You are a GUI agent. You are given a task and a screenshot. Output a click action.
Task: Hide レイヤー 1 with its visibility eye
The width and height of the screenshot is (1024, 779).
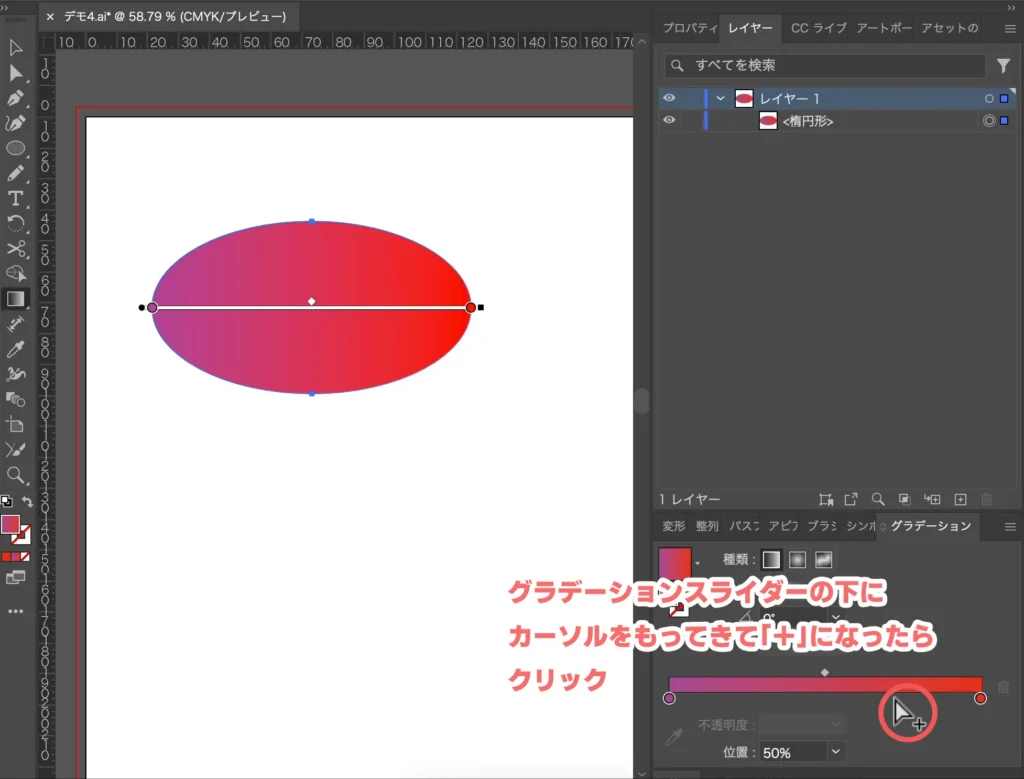point(670,99)
